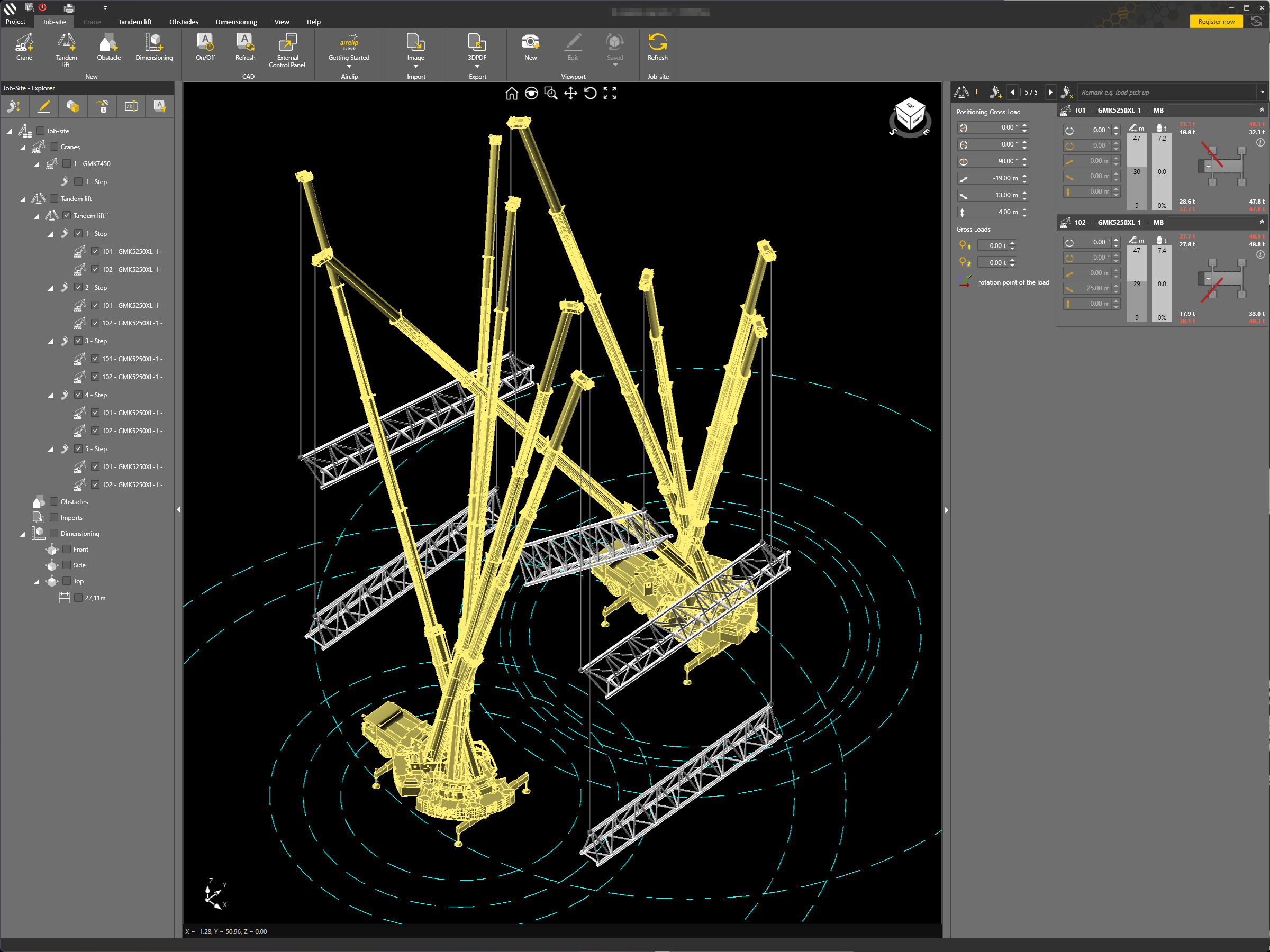
Task: Create a New viewport with camera icon
Action: click(530, 43)
